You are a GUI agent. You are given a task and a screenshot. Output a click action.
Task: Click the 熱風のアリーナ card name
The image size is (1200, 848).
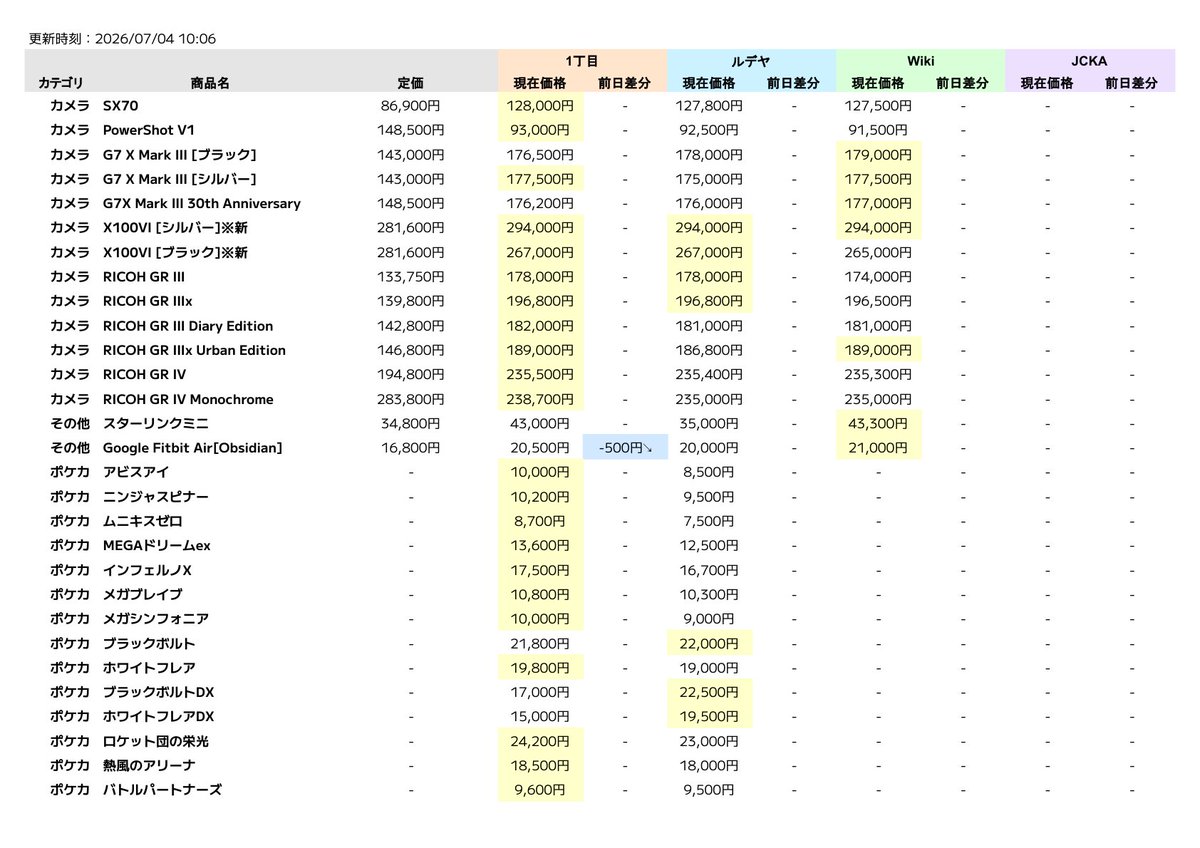coord(149,766)
